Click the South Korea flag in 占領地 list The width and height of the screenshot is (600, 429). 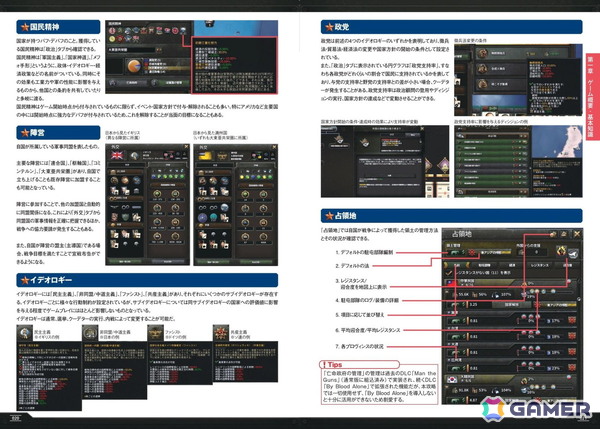(x=452, y=380)
